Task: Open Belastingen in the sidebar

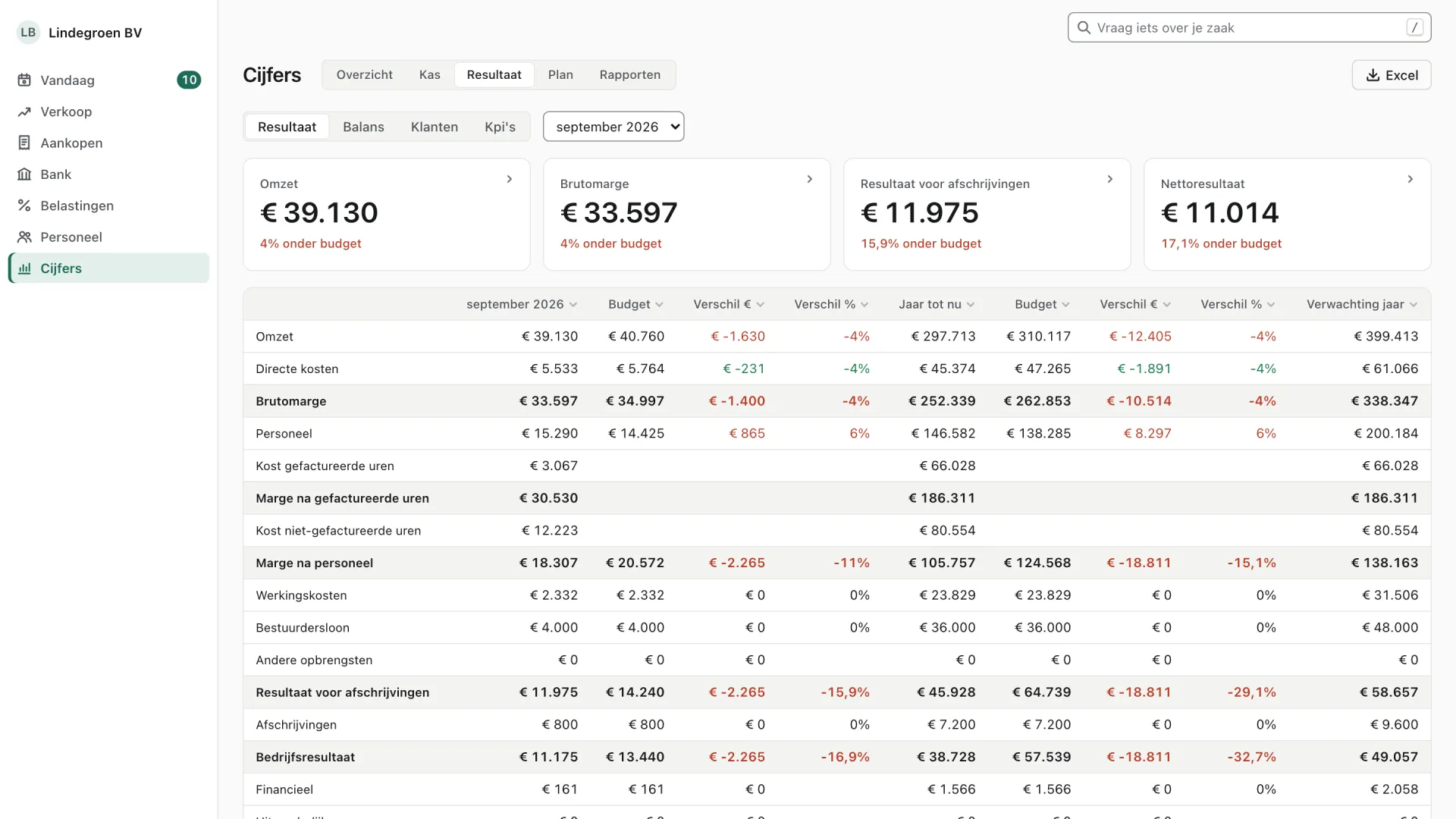Action: coord(108,206)
